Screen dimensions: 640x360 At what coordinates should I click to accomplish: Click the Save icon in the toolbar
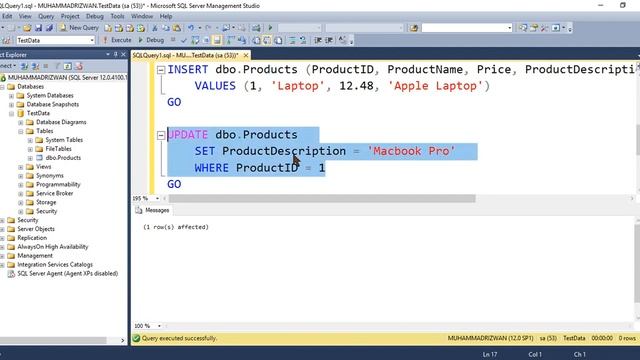tap(38, 28)
